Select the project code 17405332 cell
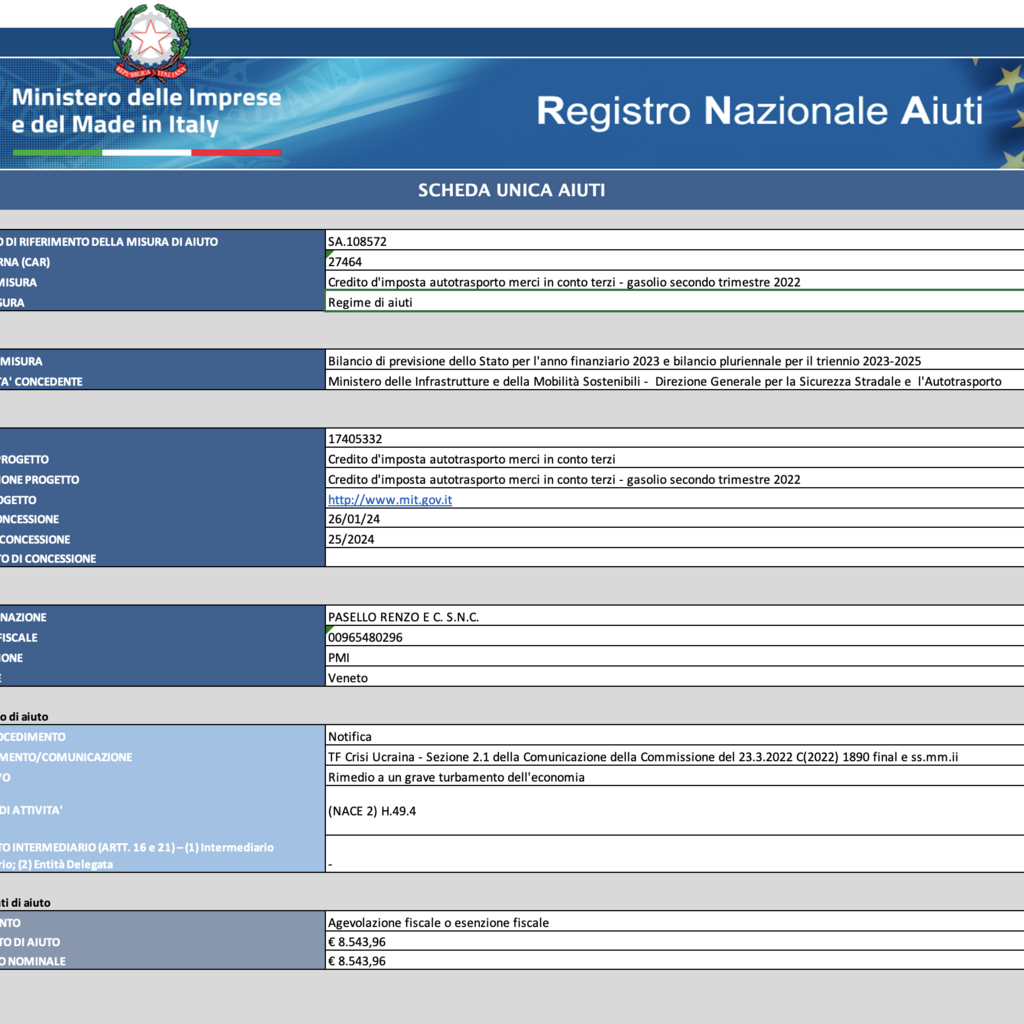Screen dimensions: 1024x1024 [x=674, y=439]
